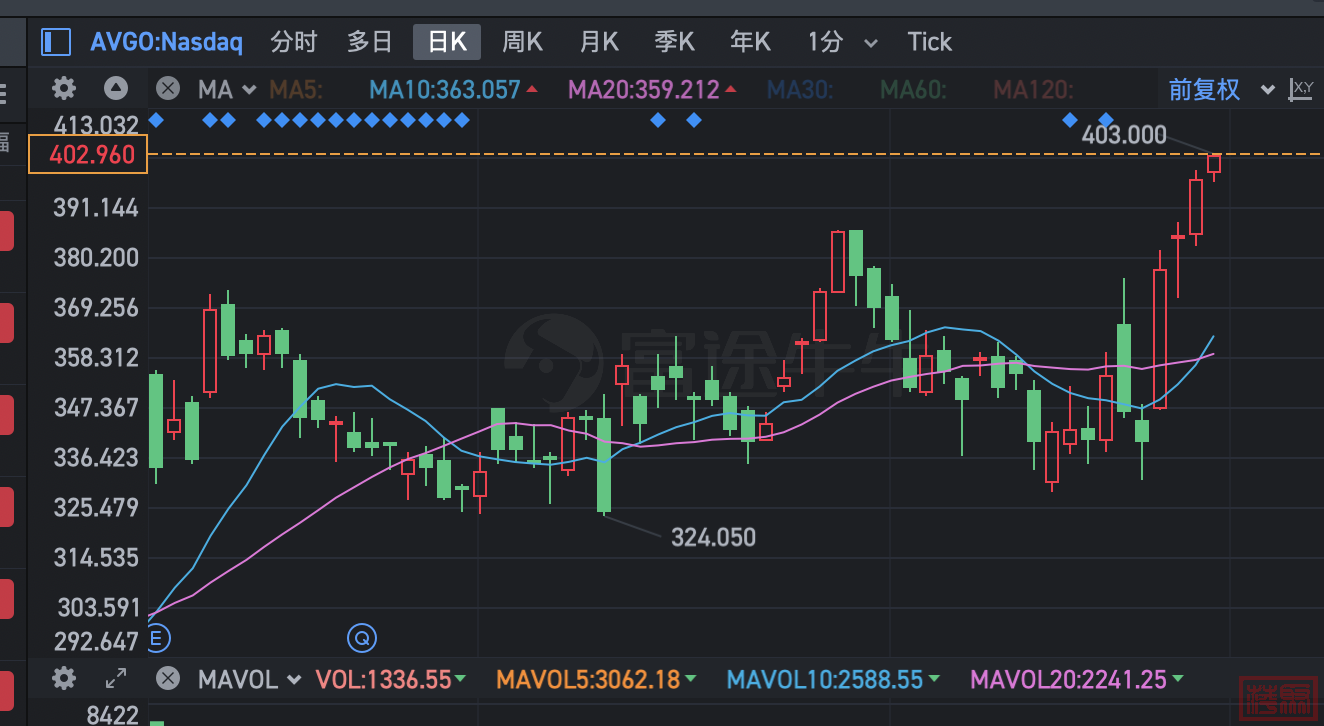The height and width of the screenshot is (726, 1324).
Task: Open the 前复权 price adjustment dropdown
Action: point(1221,90)
